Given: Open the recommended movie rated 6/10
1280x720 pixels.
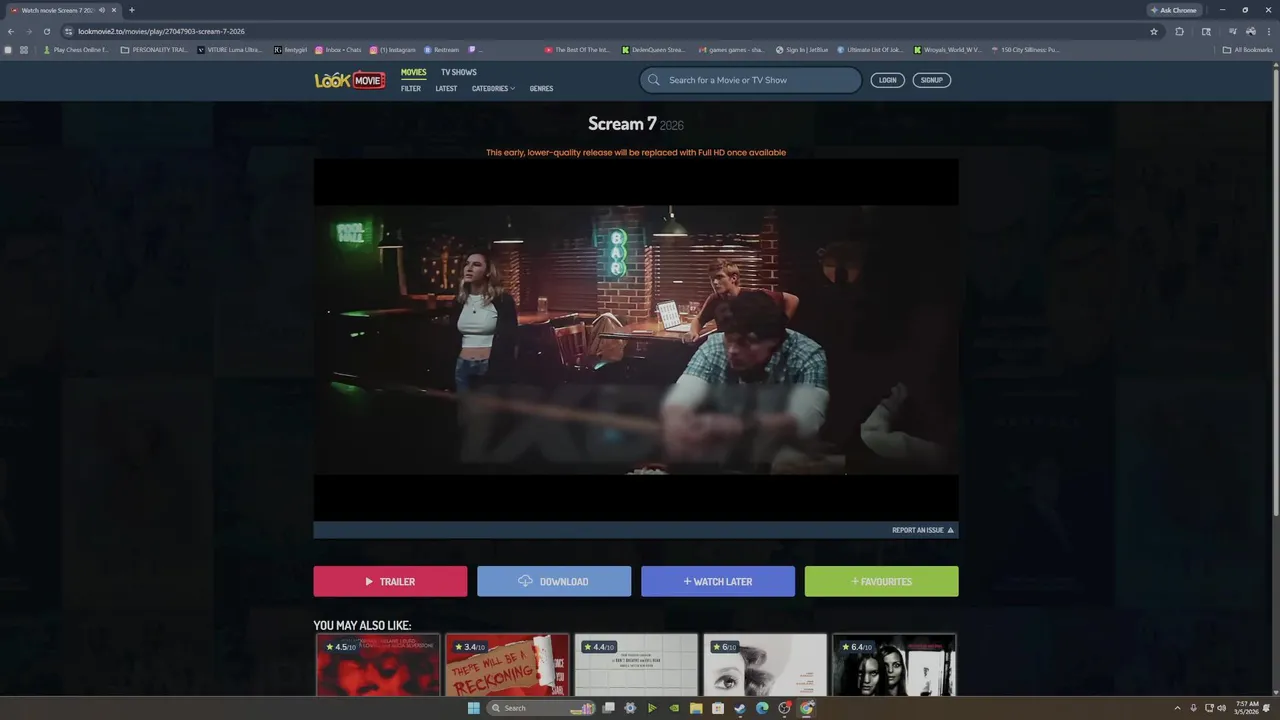Looking at the screenshot, I should tap(765, 665).
